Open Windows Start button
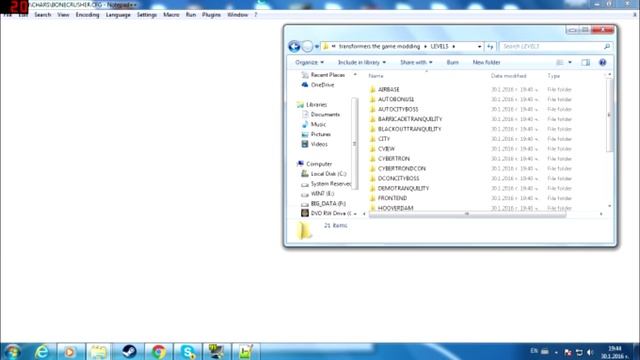Screen dimensions: 640x360 coord(12,352)
